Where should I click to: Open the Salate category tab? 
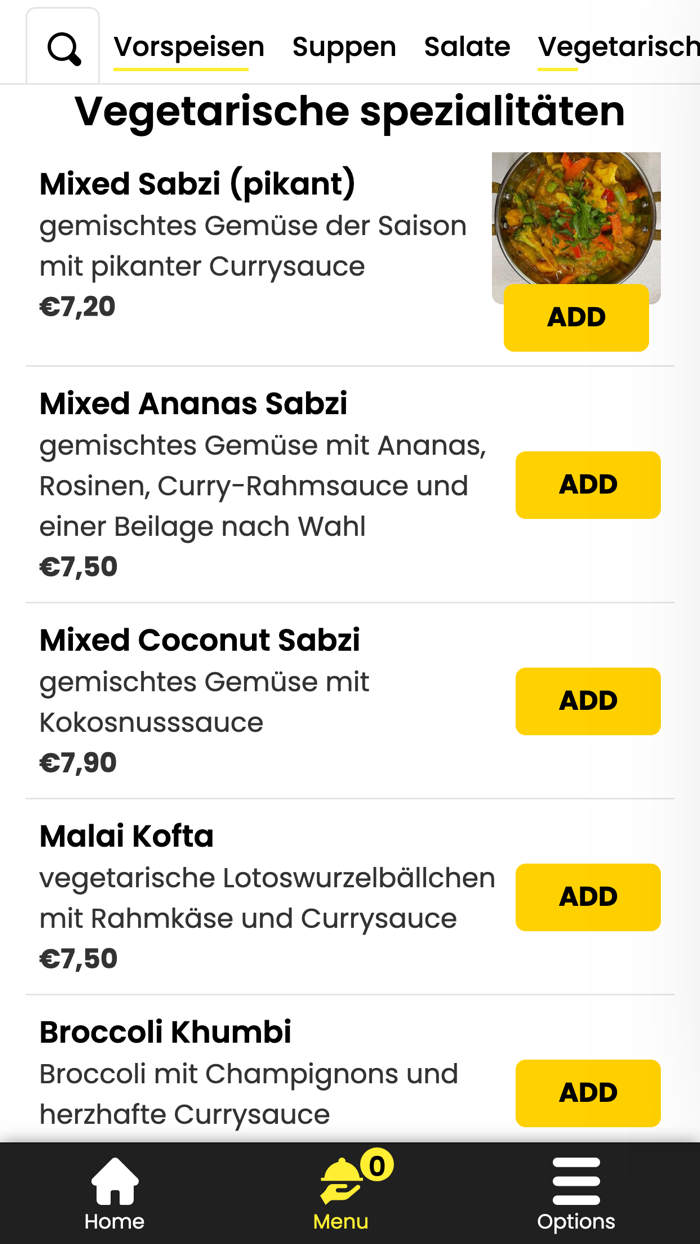466,46
